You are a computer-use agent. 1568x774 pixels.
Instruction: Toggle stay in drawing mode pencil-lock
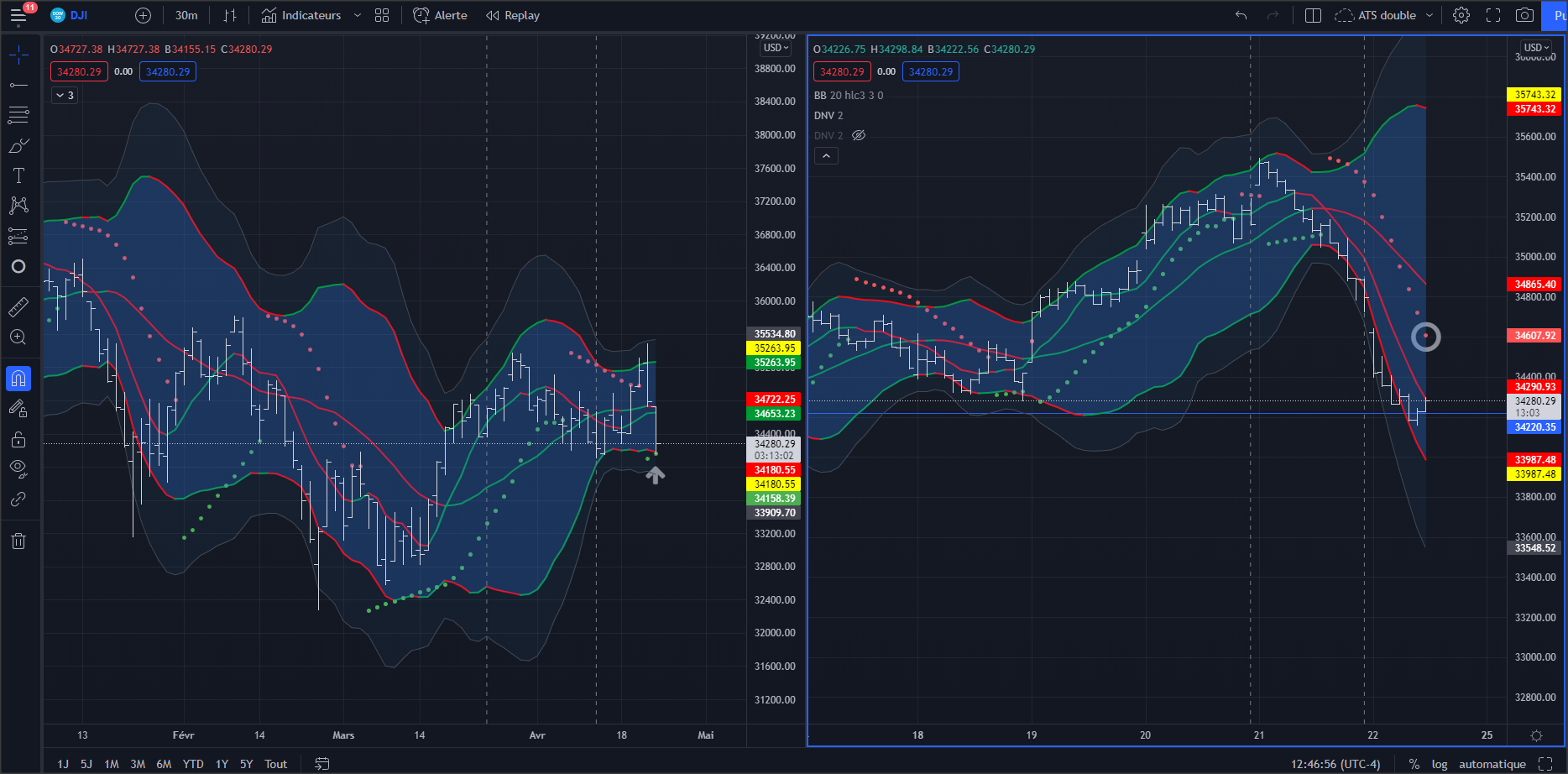(18, 409)
